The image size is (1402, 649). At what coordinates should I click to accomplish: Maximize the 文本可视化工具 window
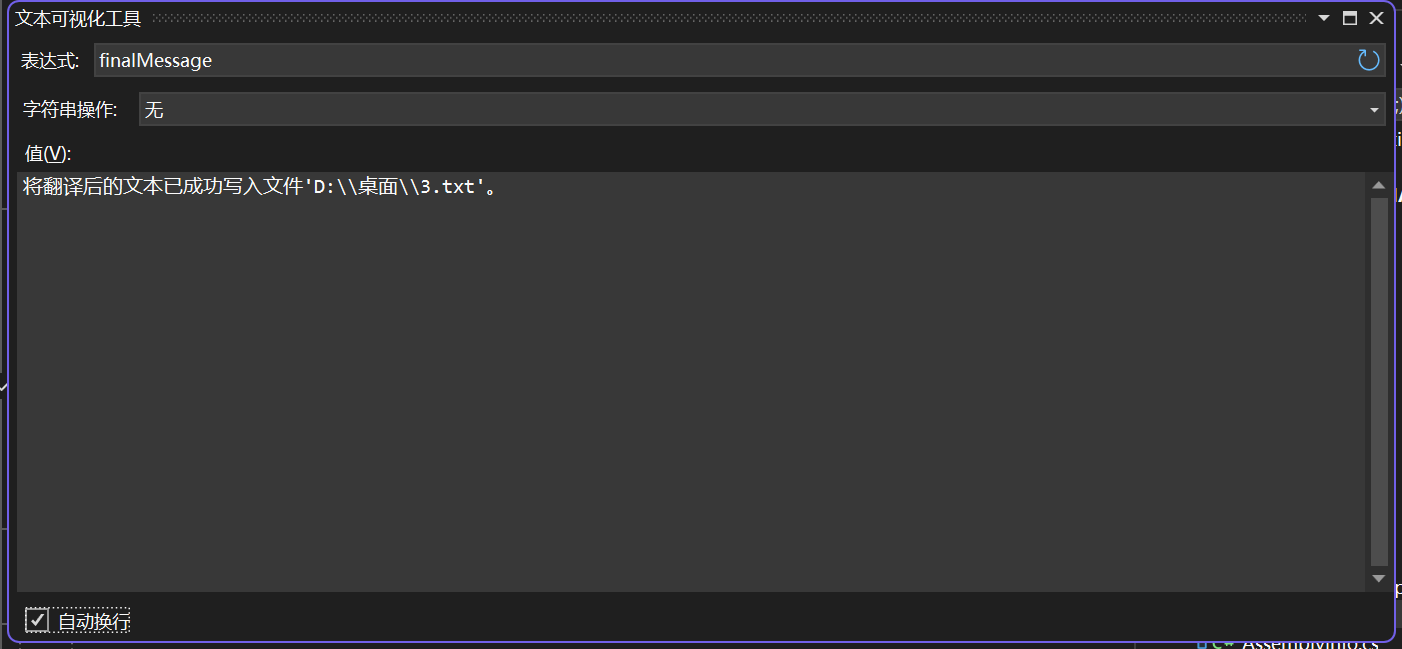1350,18
